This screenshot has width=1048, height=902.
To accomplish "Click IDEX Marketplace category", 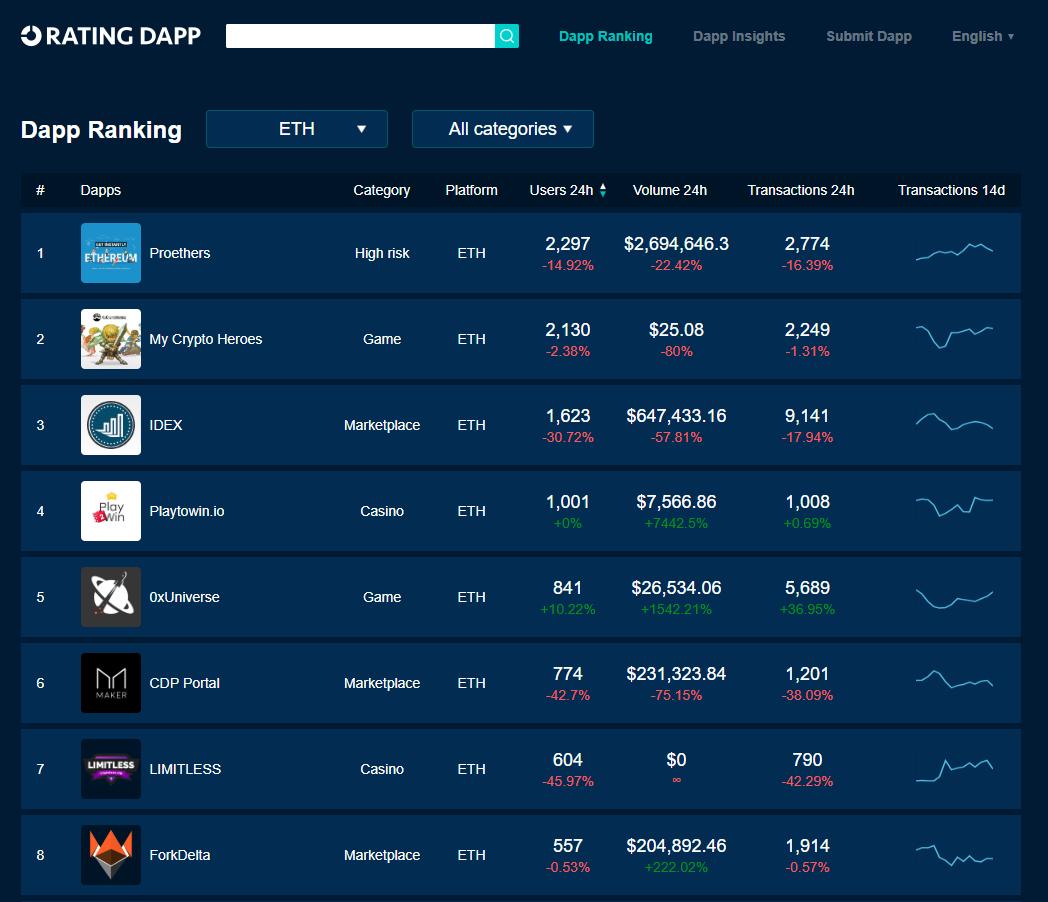I will (382, 425).
